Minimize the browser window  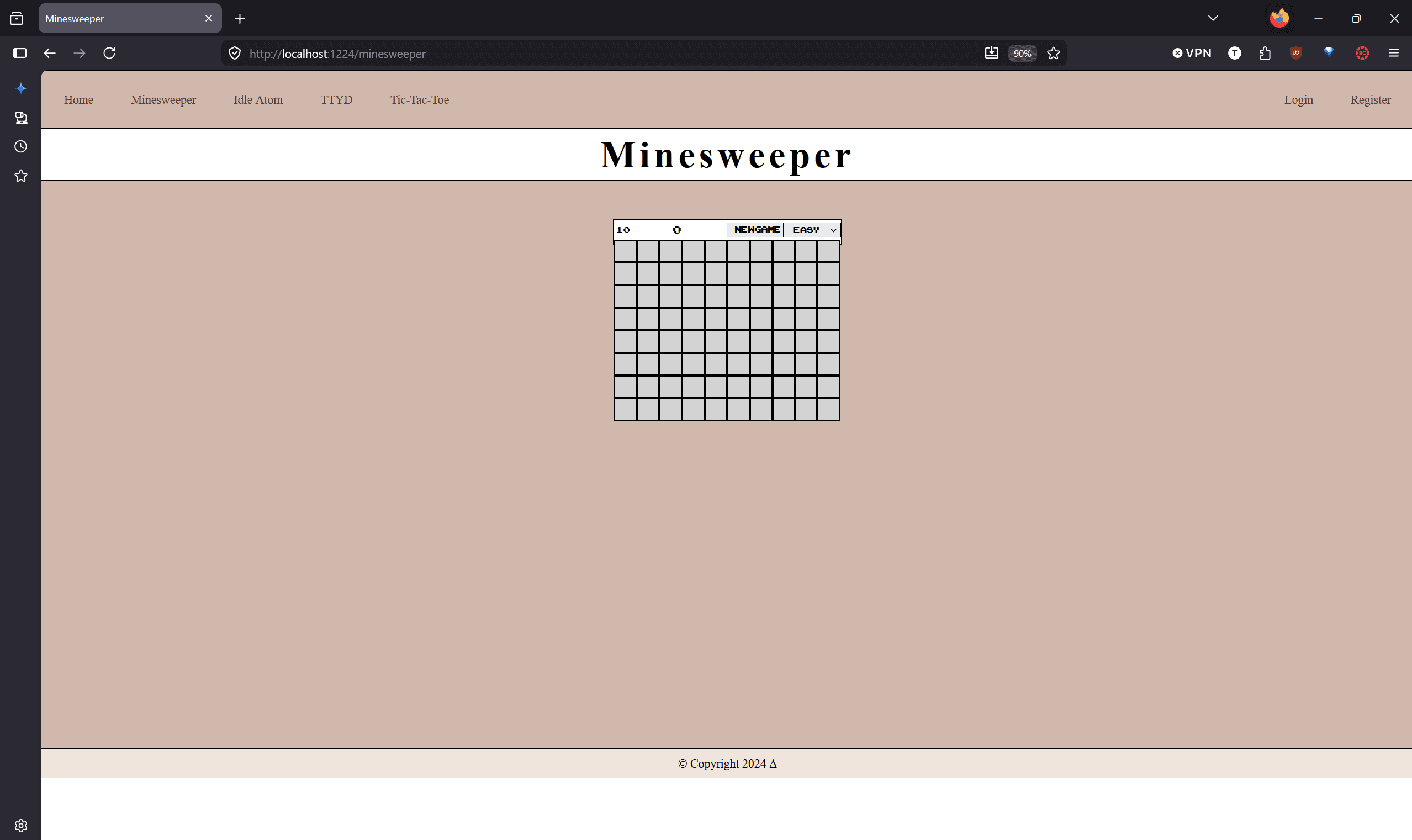point(1318,19)
